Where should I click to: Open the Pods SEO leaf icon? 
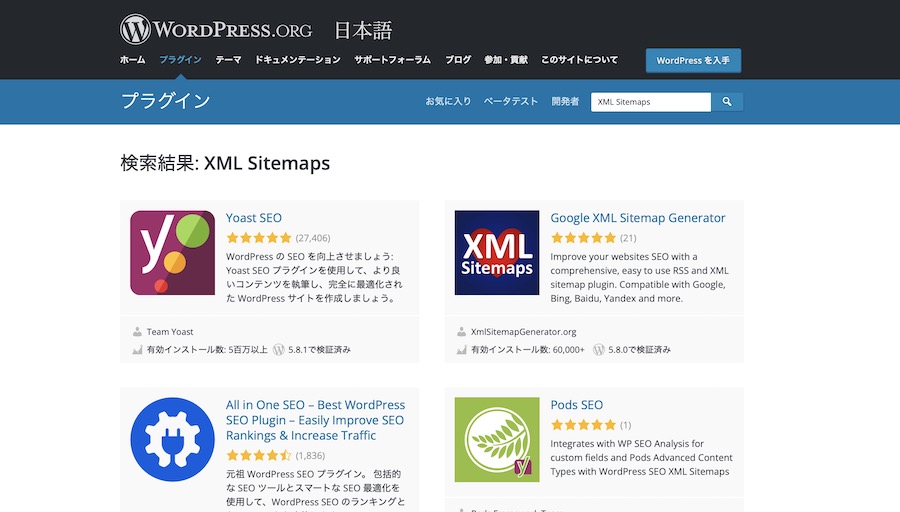pyautogui.click(x=496, y=440)
